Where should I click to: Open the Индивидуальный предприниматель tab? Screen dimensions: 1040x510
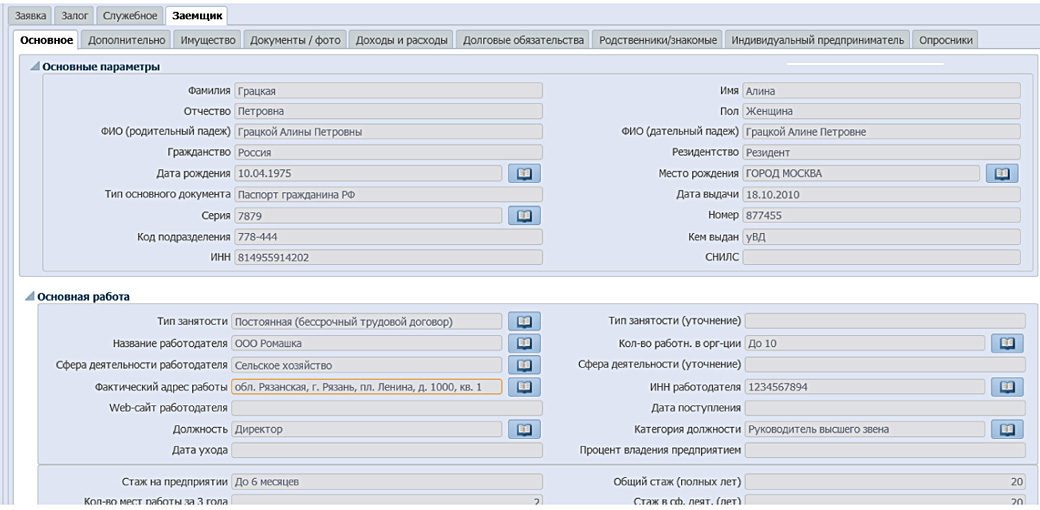817,40
